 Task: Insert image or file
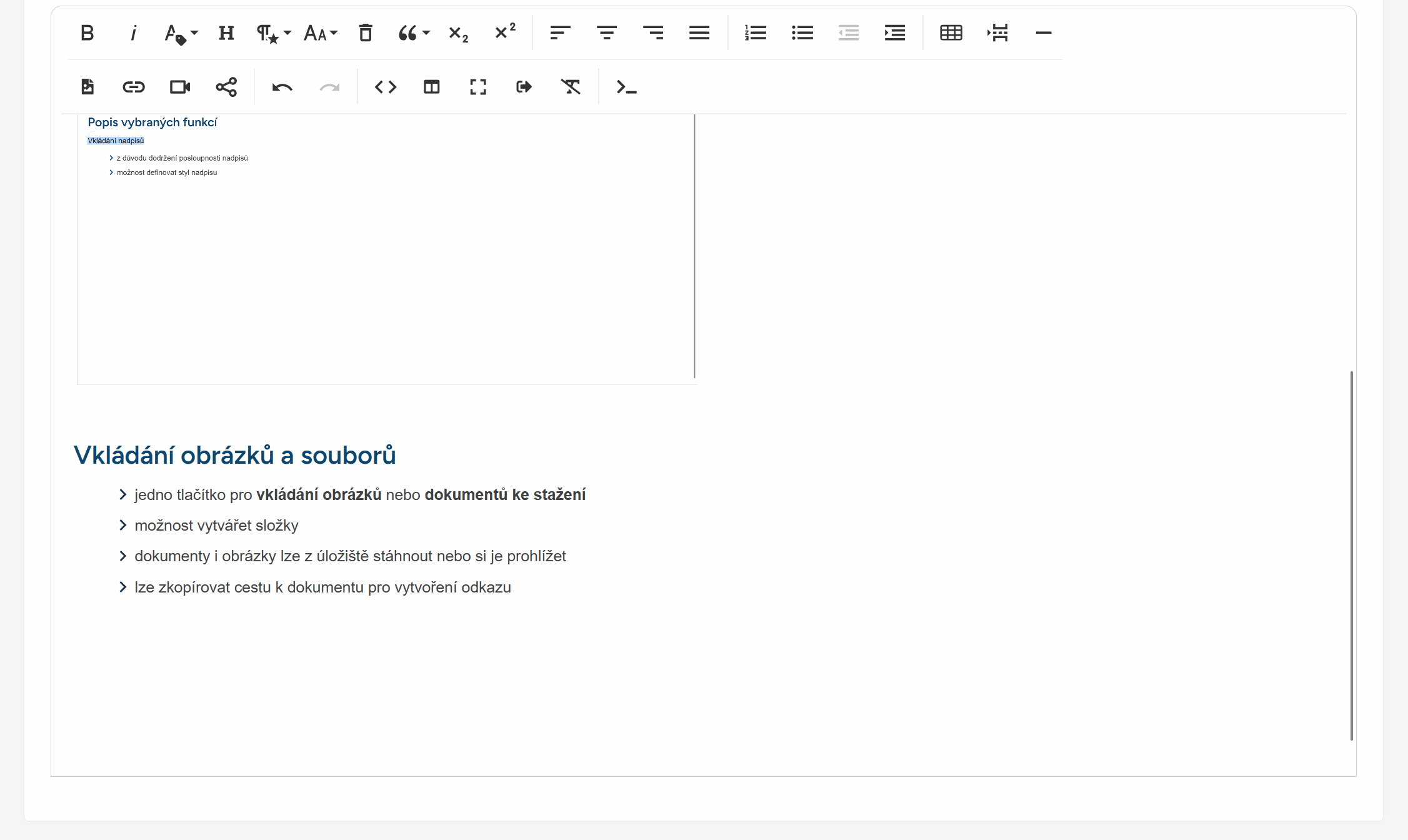(87, 87)
